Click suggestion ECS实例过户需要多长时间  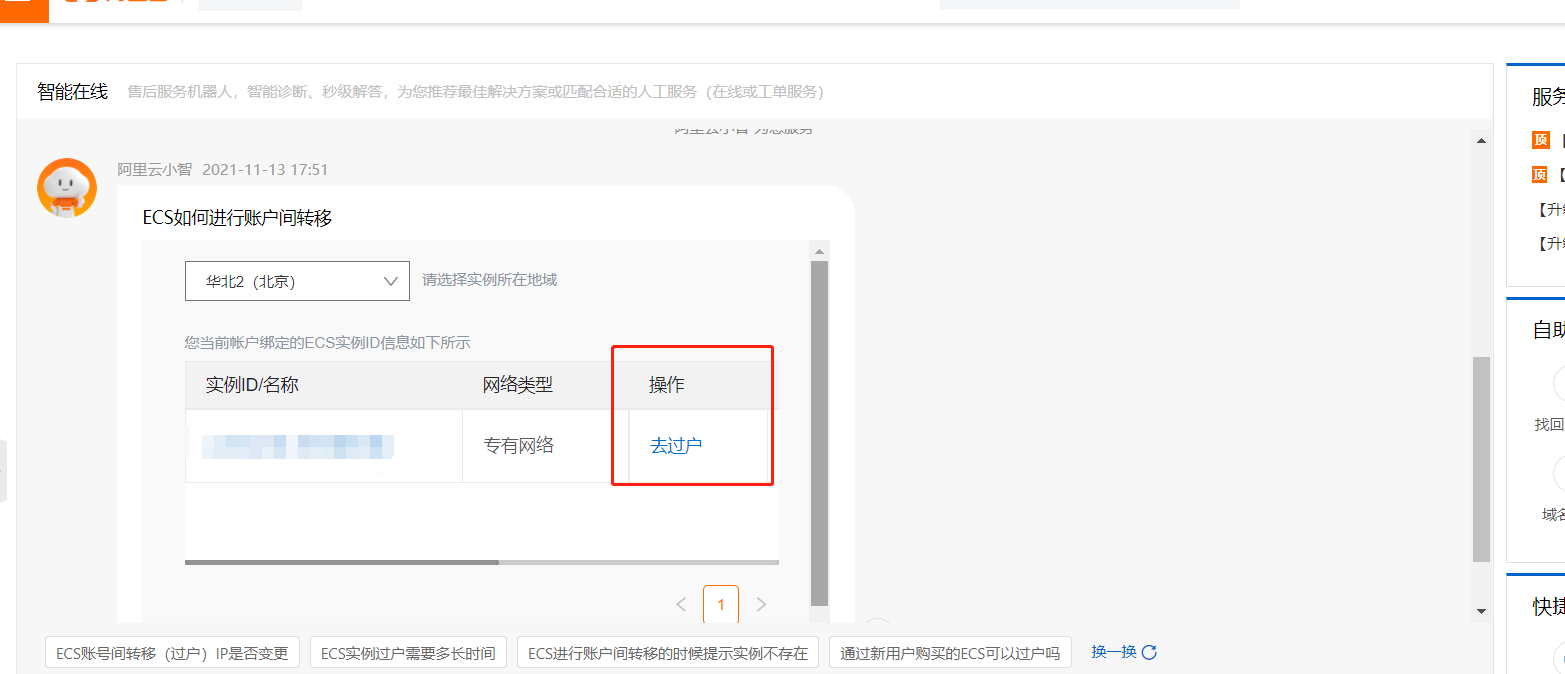coord(408,653)
